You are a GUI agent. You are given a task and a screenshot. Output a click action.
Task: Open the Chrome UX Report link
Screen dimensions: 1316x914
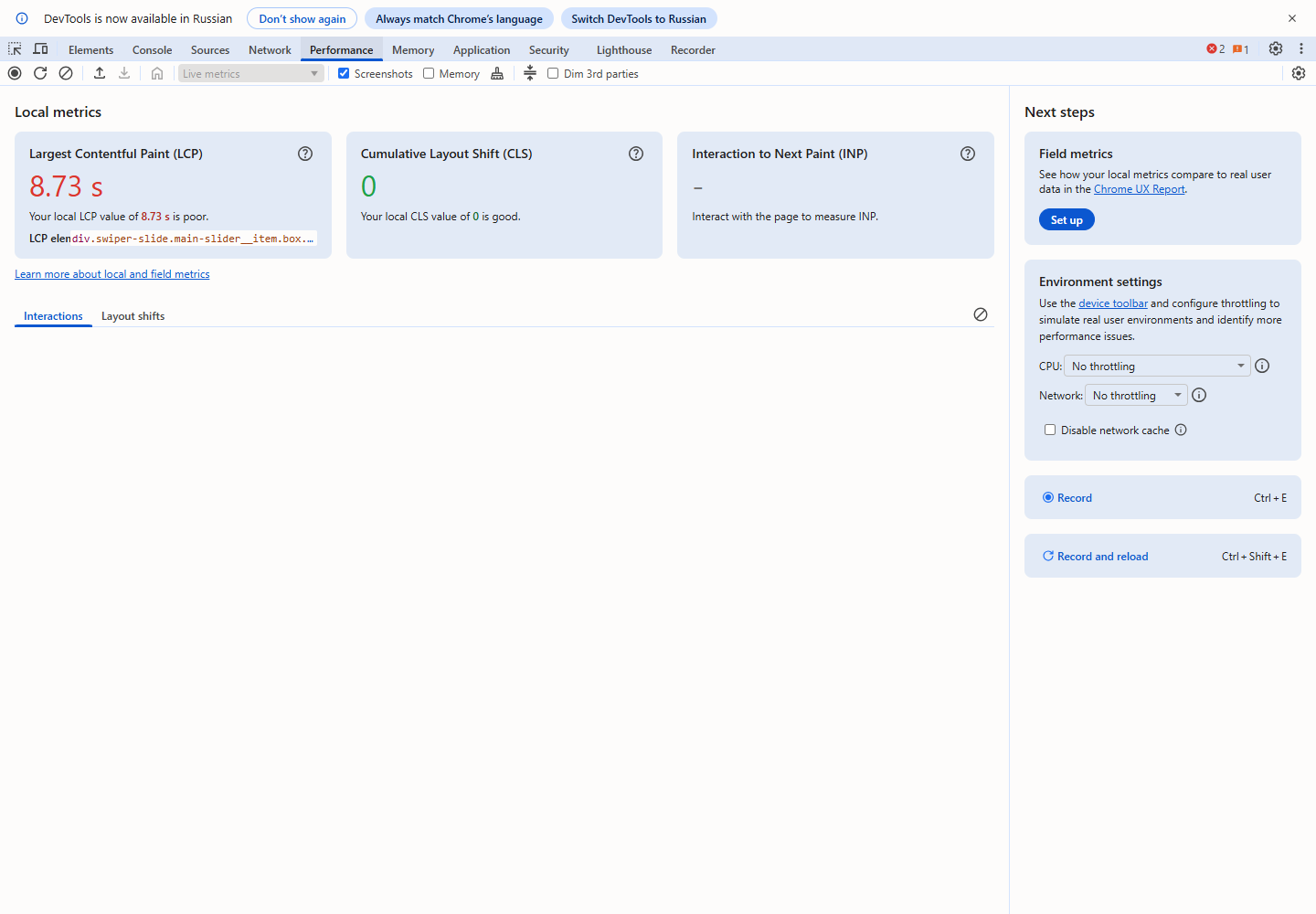[x=1140, y=189]
